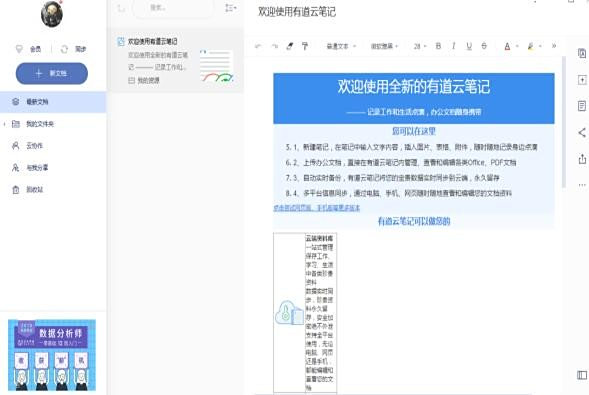Apply the font color A swatch
Image resolution: width=589 pixels, height=395 pixels.
click(507, 46)
